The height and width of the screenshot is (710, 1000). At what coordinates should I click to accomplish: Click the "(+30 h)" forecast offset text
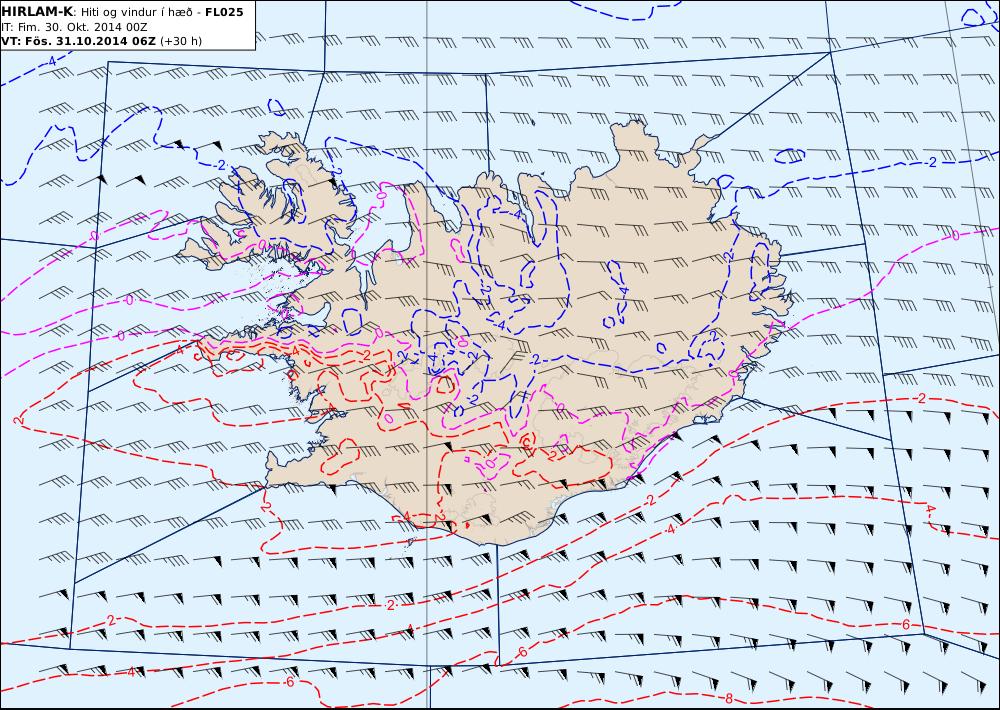tap(180, 41)
